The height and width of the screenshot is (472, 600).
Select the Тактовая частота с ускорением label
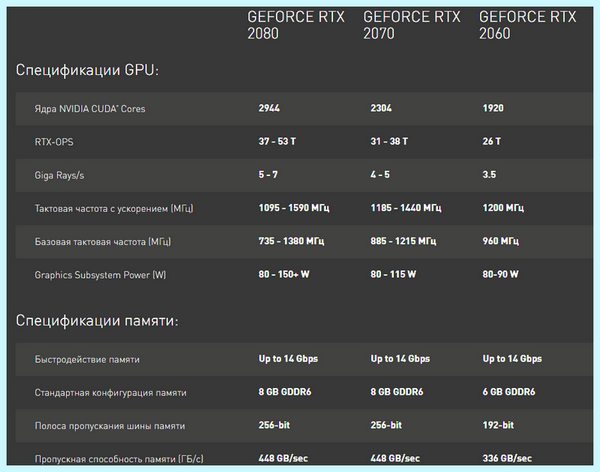[114, 209]
